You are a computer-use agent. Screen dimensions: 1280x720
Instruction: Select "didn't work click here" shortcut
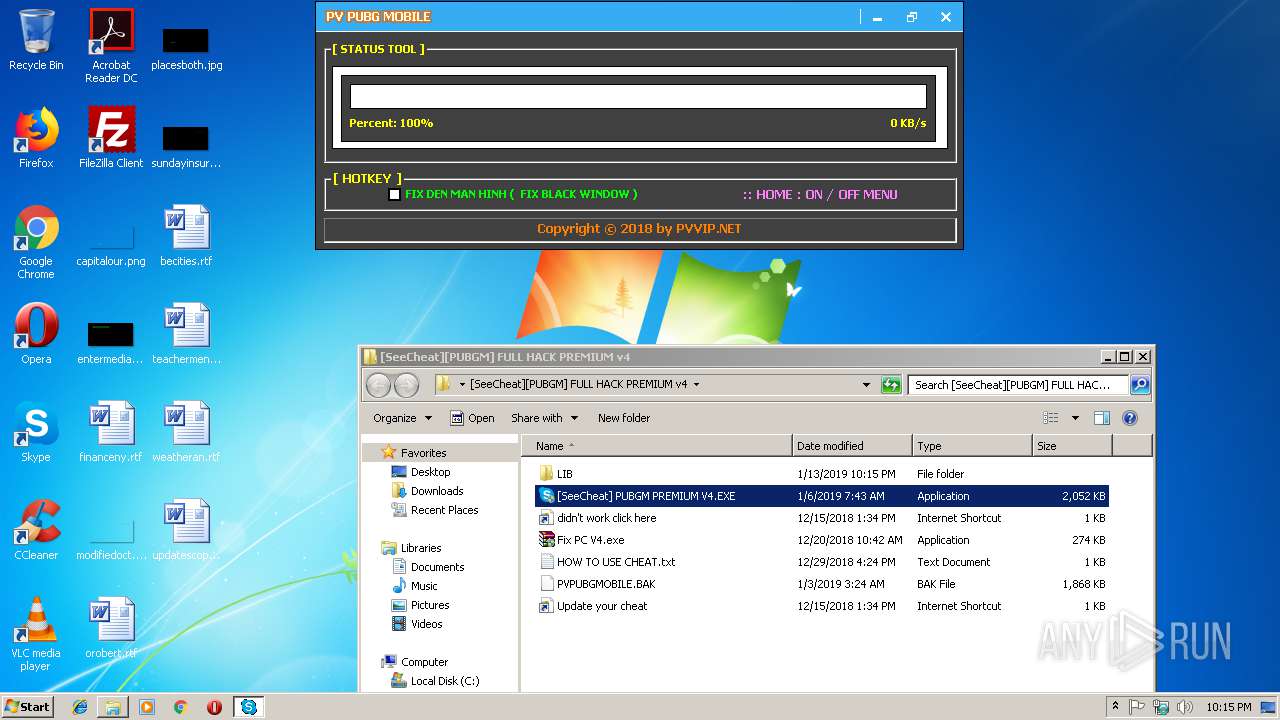(822, 518)
